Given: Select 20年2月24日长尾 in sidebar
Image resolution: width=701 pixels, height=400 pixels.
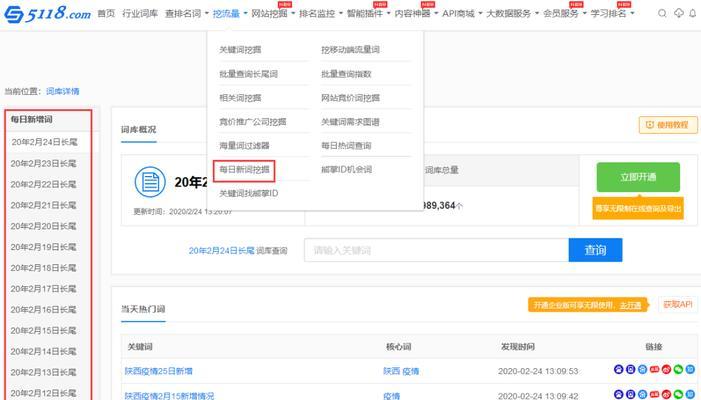Looking at the screenshot, I should [x=44, y=142].
